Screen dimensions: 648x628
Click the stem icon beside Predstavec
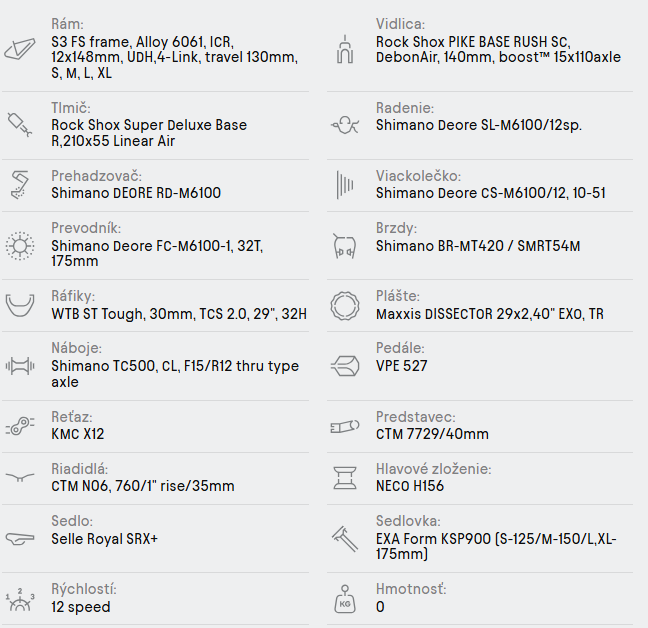pos(344,425)
